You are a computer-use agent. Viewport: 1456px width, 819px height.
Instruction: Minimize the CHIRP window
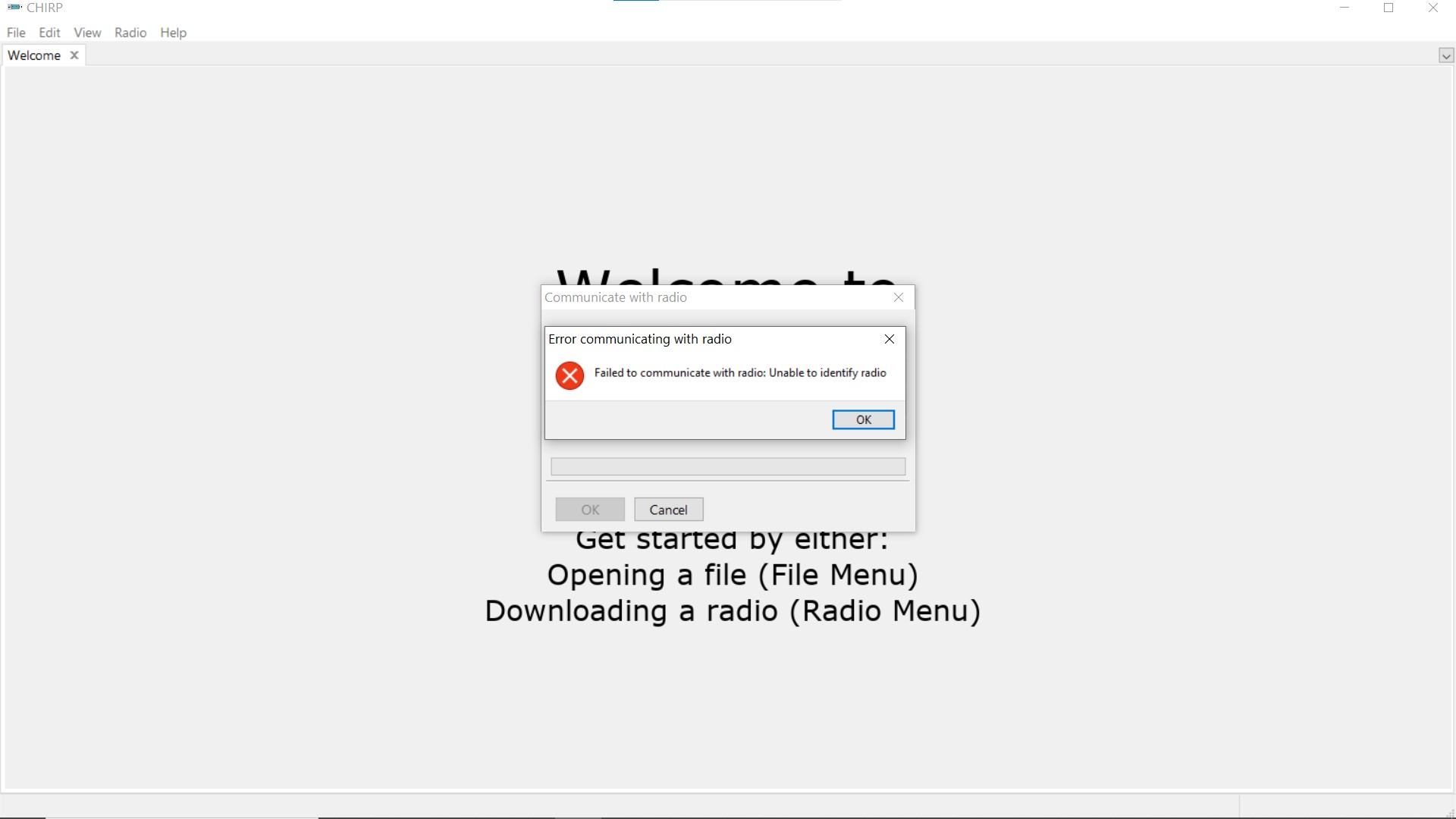tap(1345, 8)
